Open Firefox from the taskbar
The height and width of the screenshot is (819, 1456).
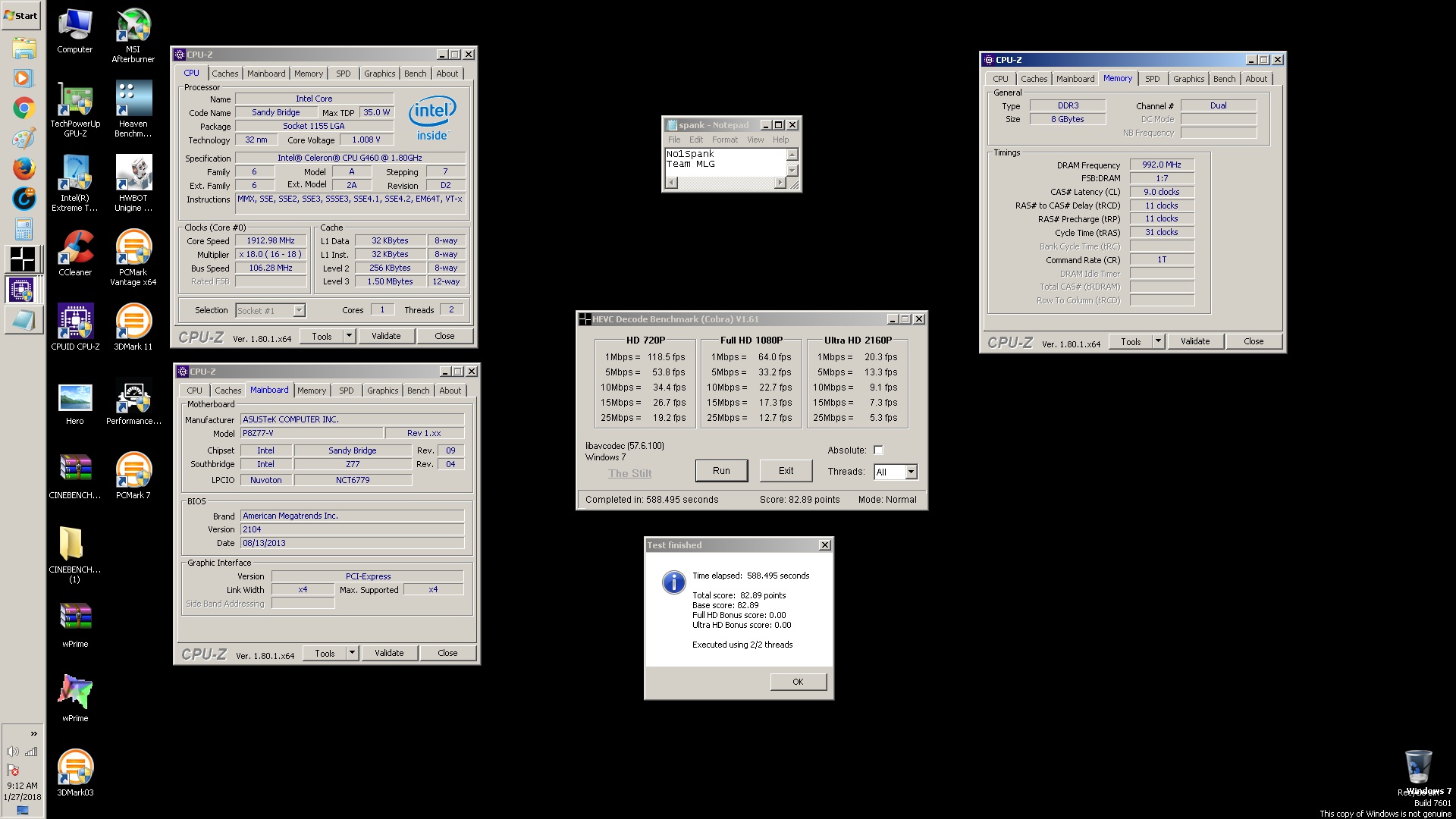(x=24, y=168)
